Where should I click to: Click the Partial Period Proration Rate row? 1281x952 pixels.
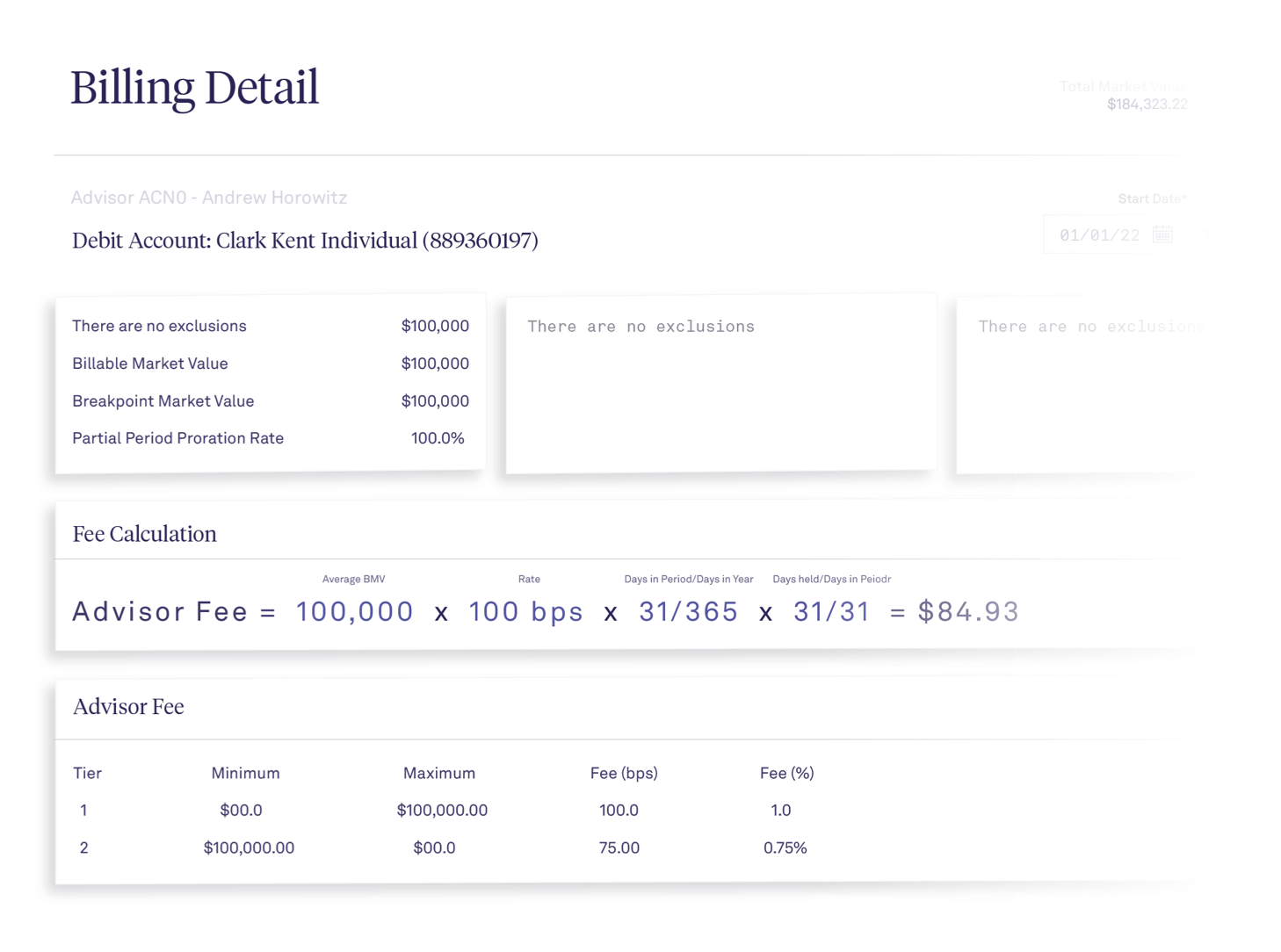point(270,438)
